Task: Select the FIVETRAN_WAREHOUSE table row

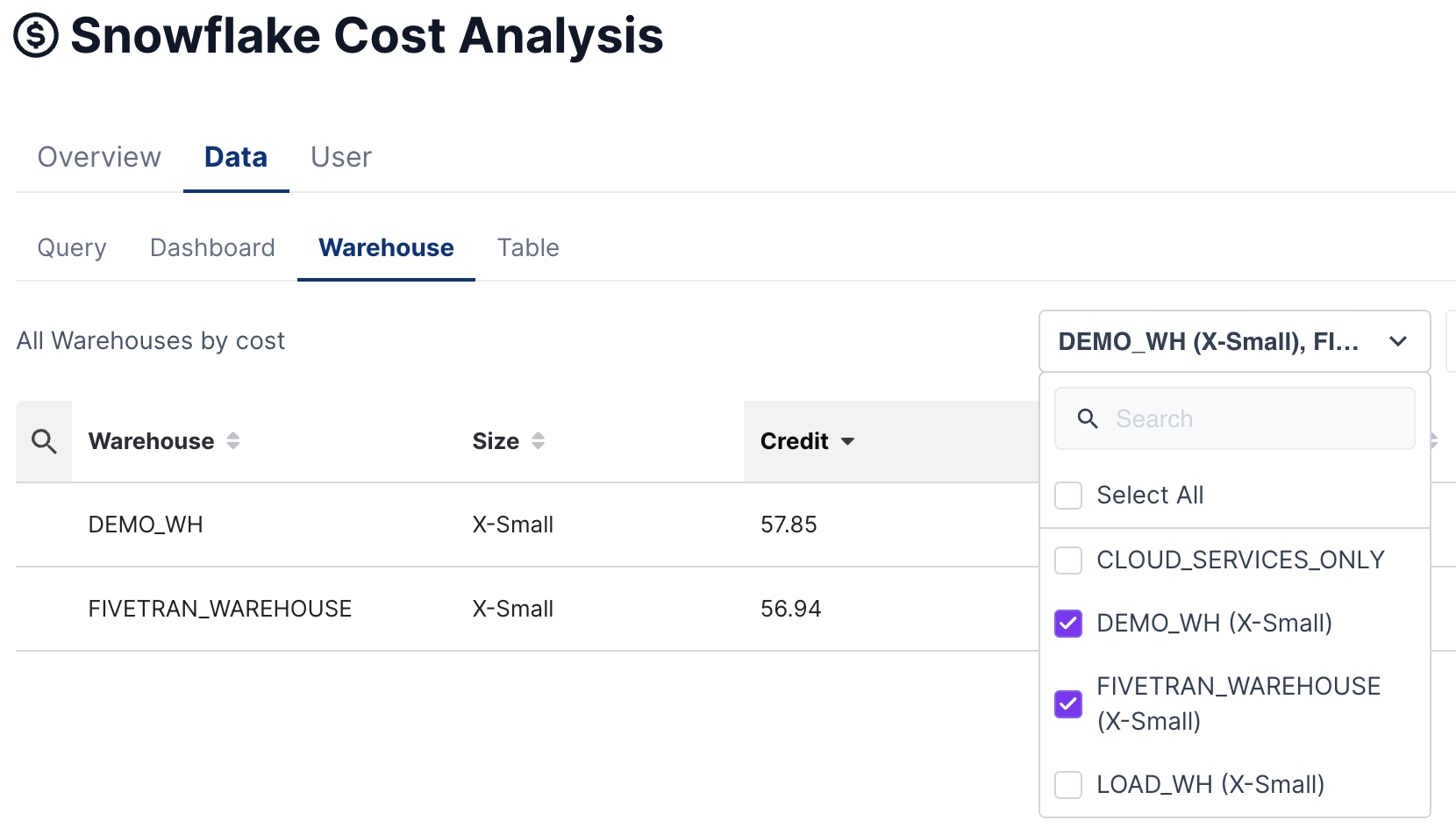Action: point(219,609)
